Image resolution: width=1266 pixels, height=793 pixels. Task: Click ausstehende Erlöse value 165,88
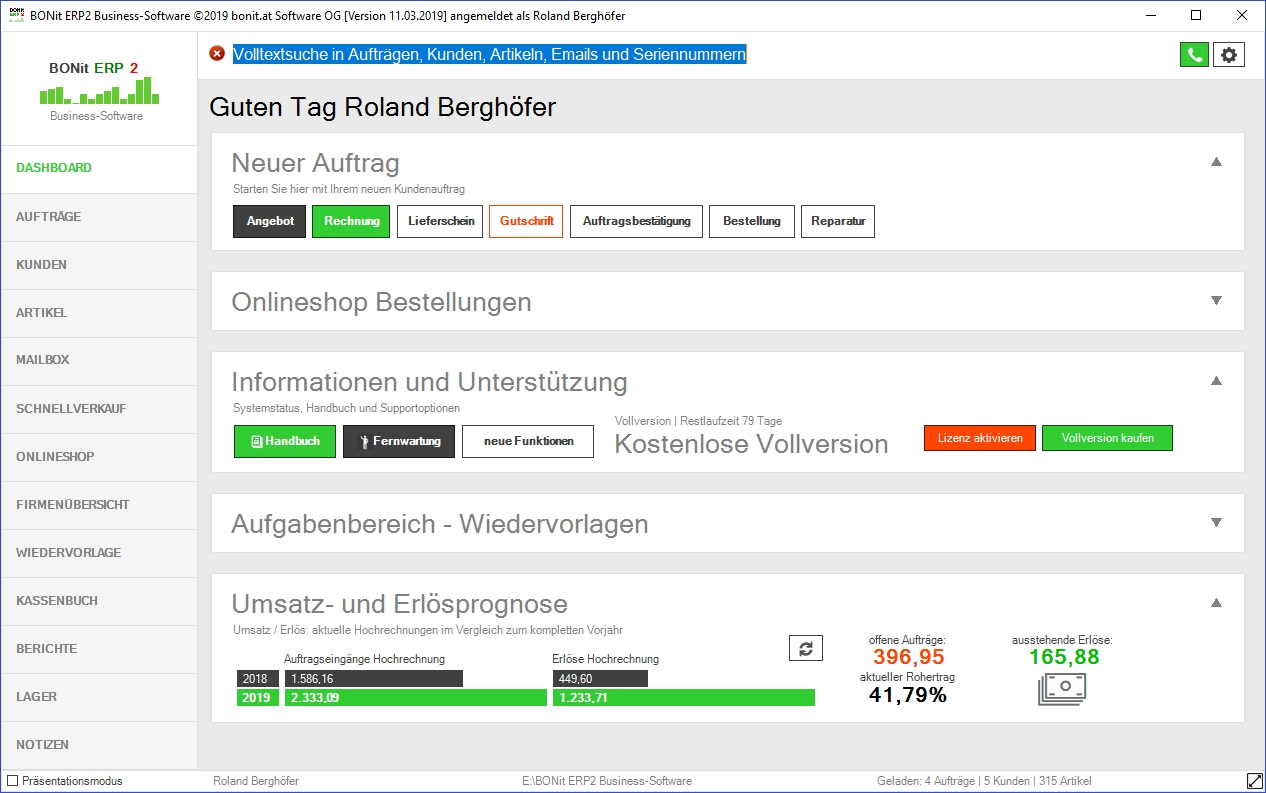[1062, 658]
